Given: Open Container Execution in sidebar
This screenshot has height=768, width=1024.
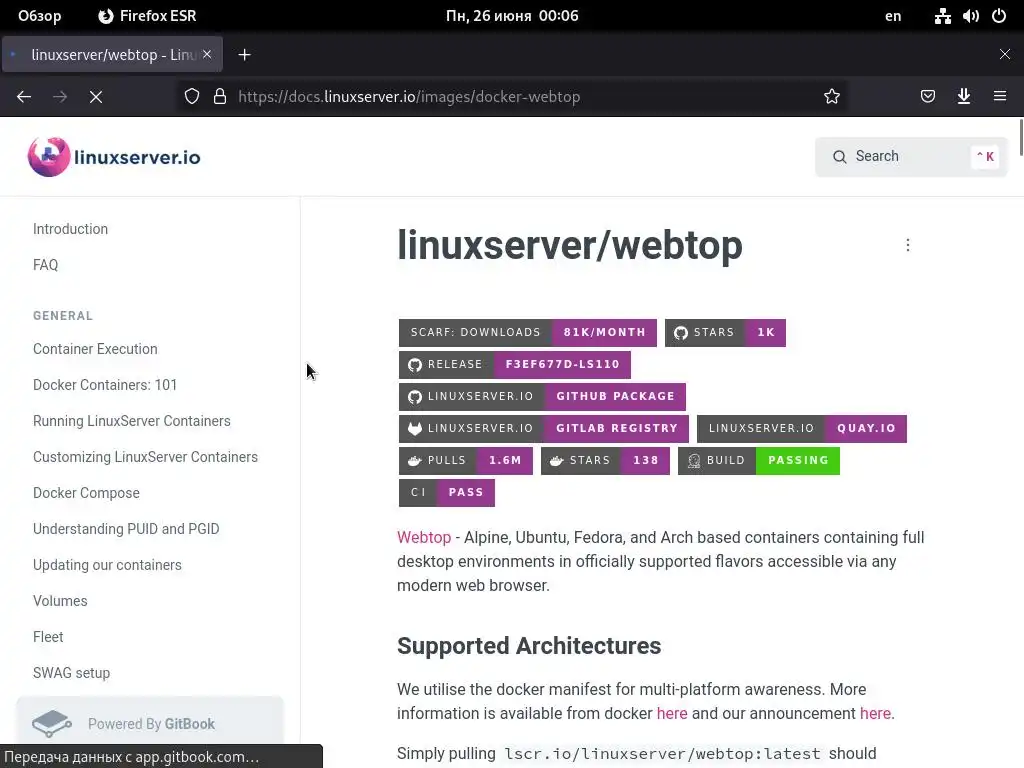Looking at the screenshot, I should (95, 349).
